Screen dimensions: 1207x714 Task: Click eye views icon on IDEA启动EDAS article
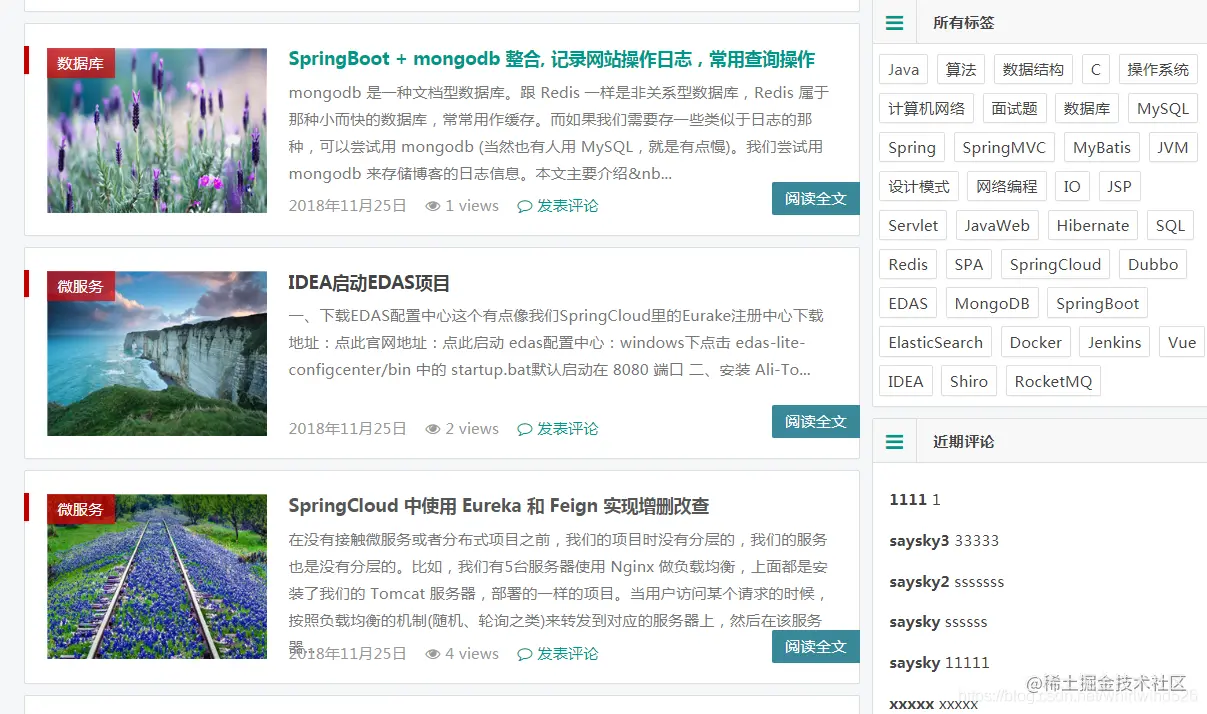[433, 429]
